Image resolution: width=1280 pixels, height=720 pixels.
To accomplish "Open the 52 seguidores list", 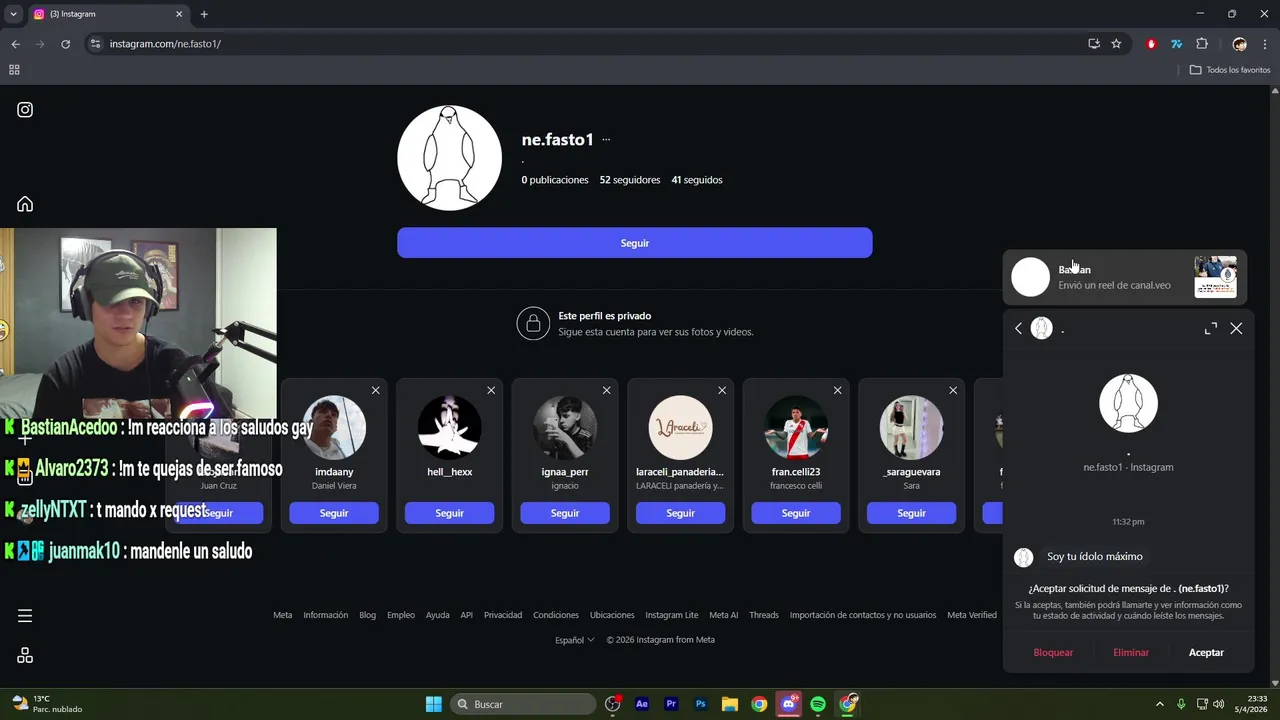I will pyautogui.click(x=630, y=180).
